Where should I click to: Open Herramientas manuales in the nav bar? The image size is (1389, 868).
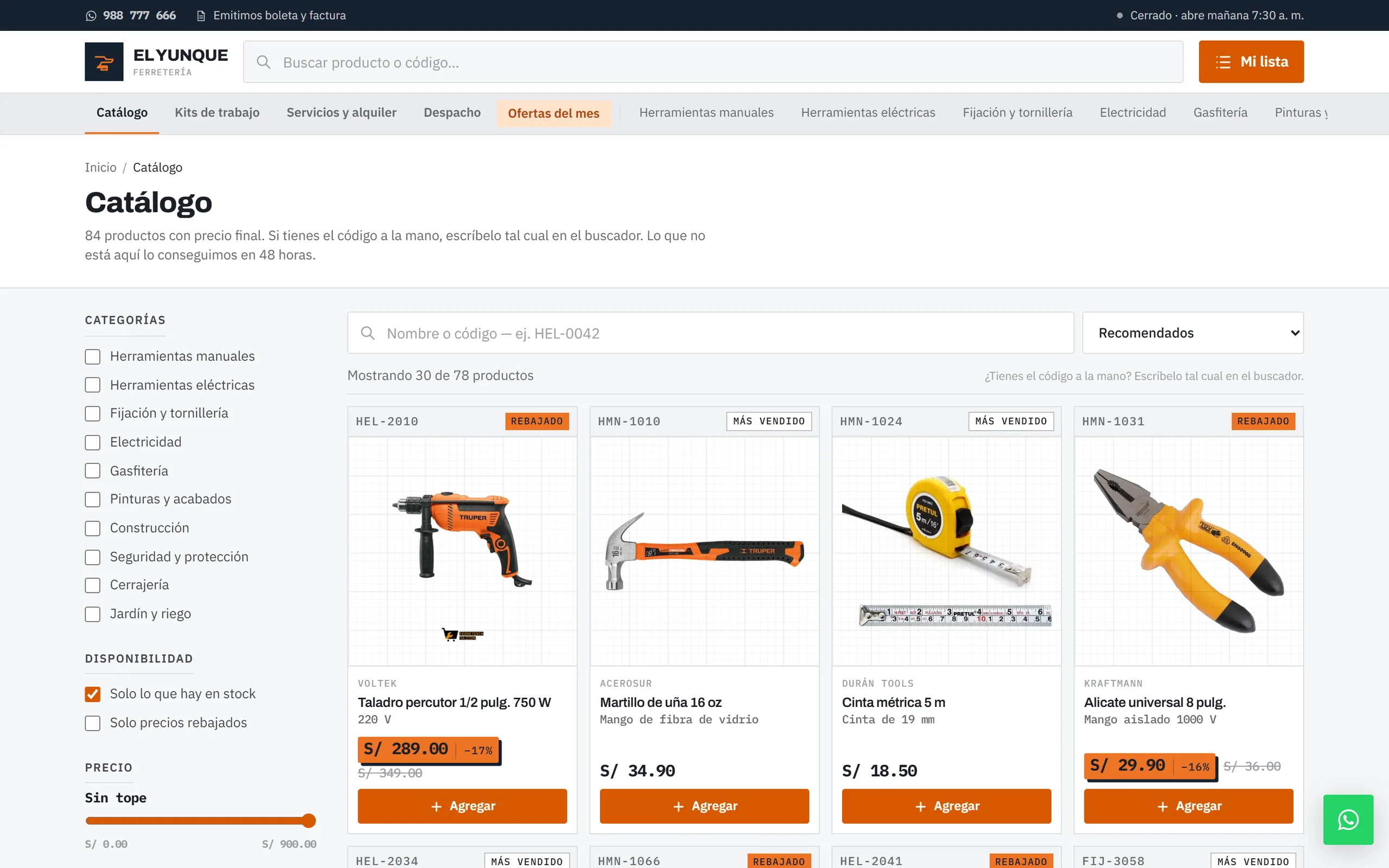click(x=706, y=112)
